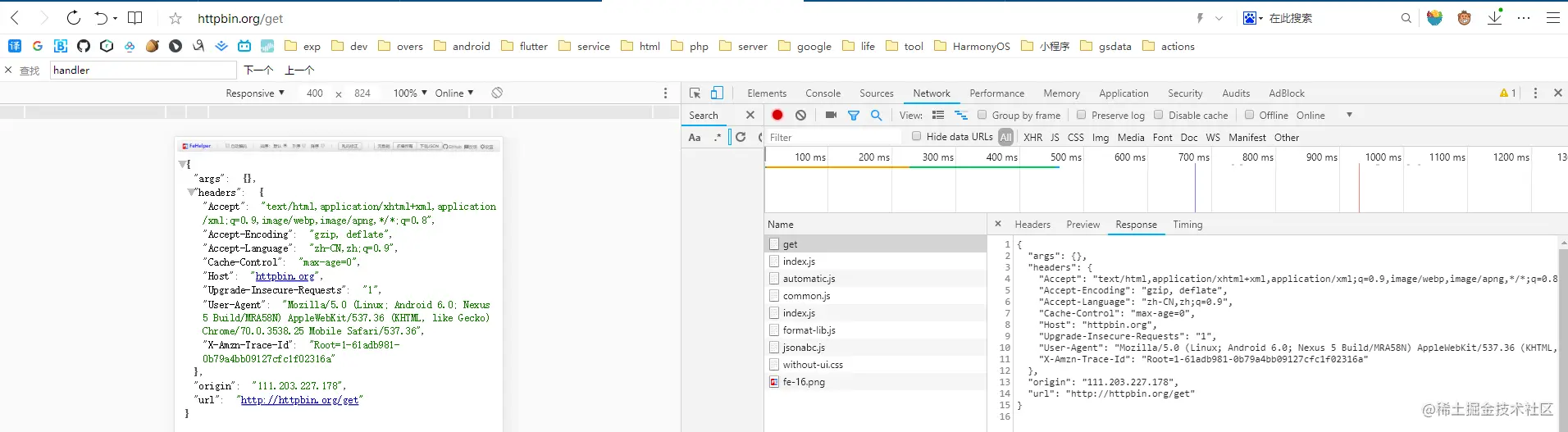Open network throttling Online dropdown arrow
1568x432 pixels.
(1349, 115)
